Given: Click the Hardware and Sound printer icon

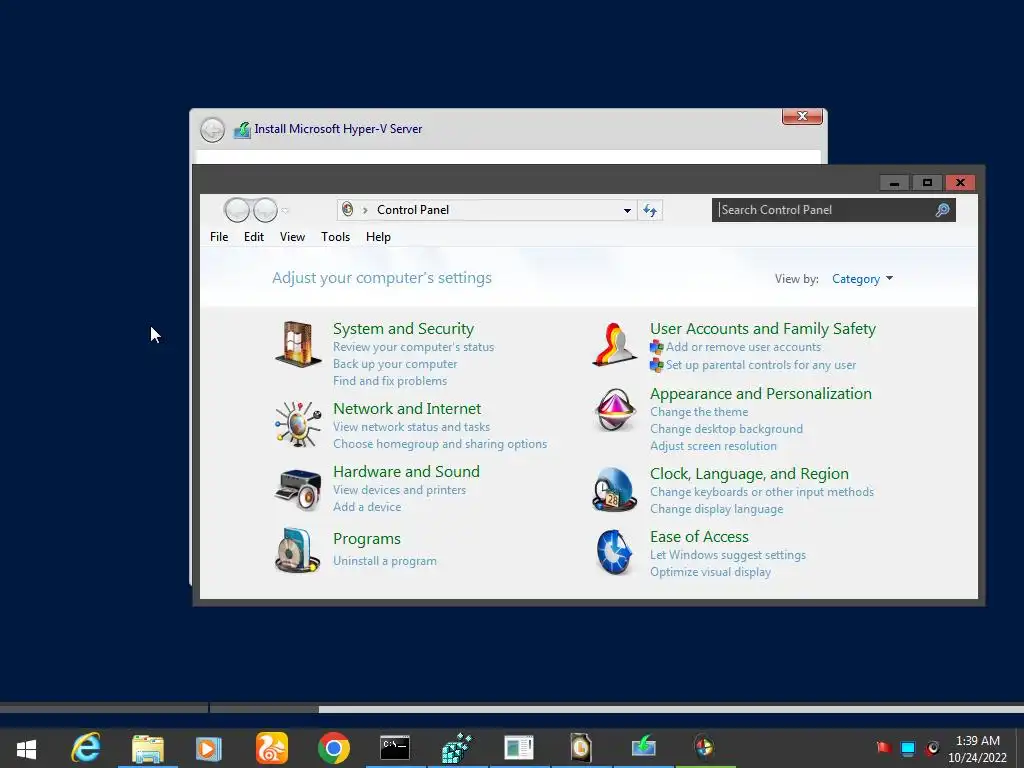Looking at the screenshot, I should point(298,489).
